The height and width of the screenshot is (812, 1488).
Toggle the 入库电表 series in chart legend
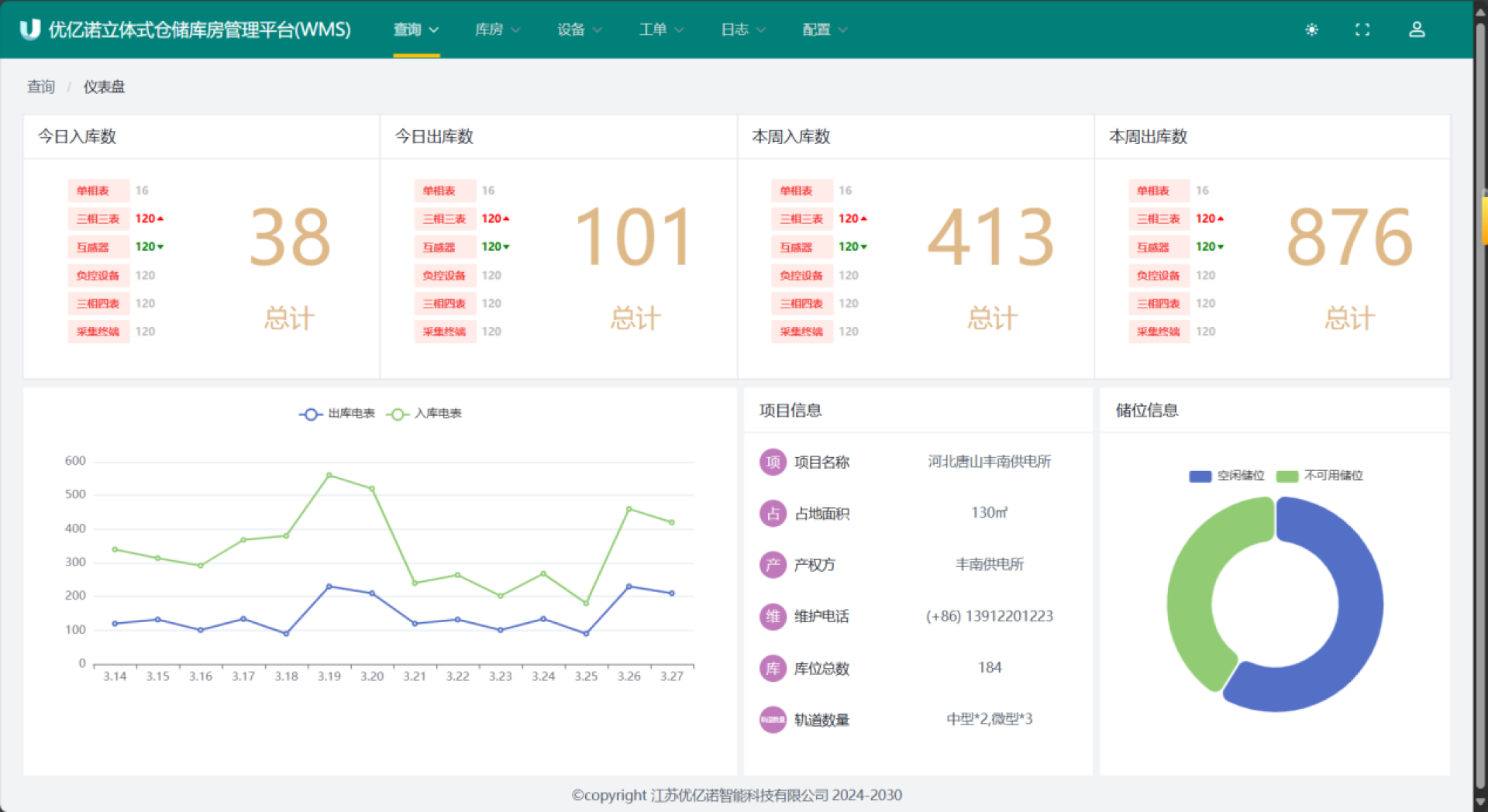tap(424, 414)
